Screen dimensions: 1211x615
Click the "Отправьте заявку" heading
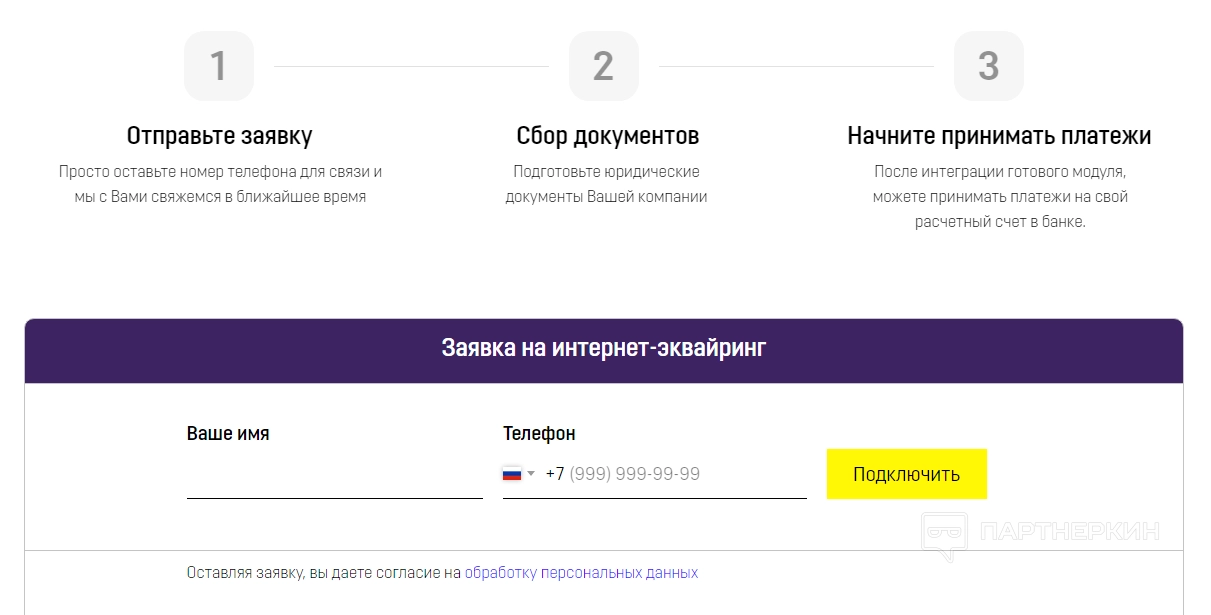point(219,136)
